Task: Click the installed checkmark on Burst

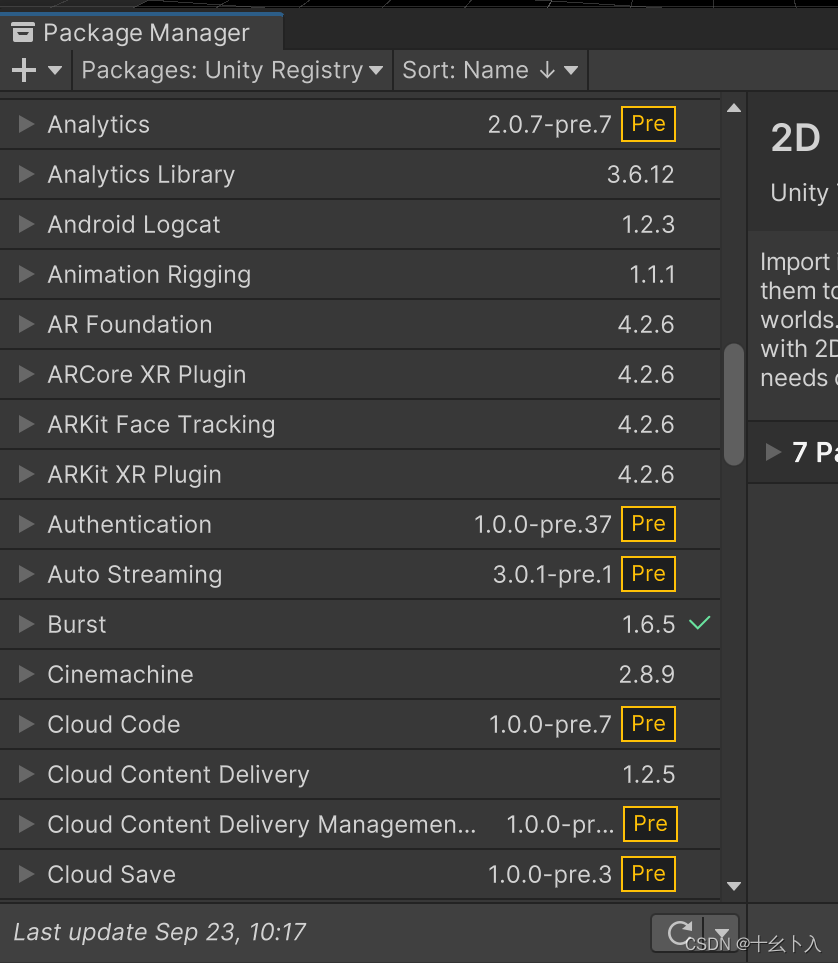Action: pos(700,623)
